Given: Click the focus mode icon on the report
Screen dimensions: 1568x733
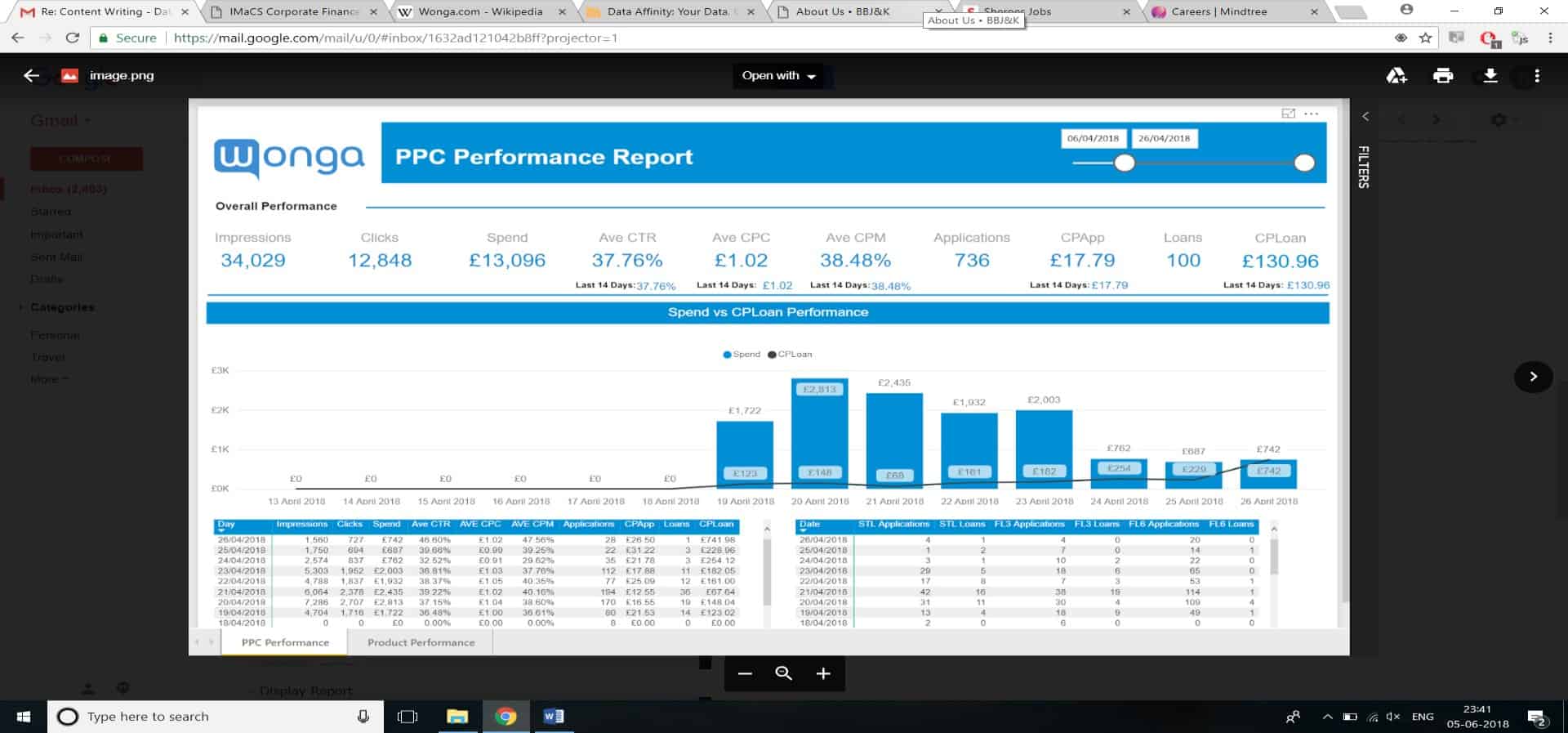Looking at the screenshot, I should tap(1289, 114).
